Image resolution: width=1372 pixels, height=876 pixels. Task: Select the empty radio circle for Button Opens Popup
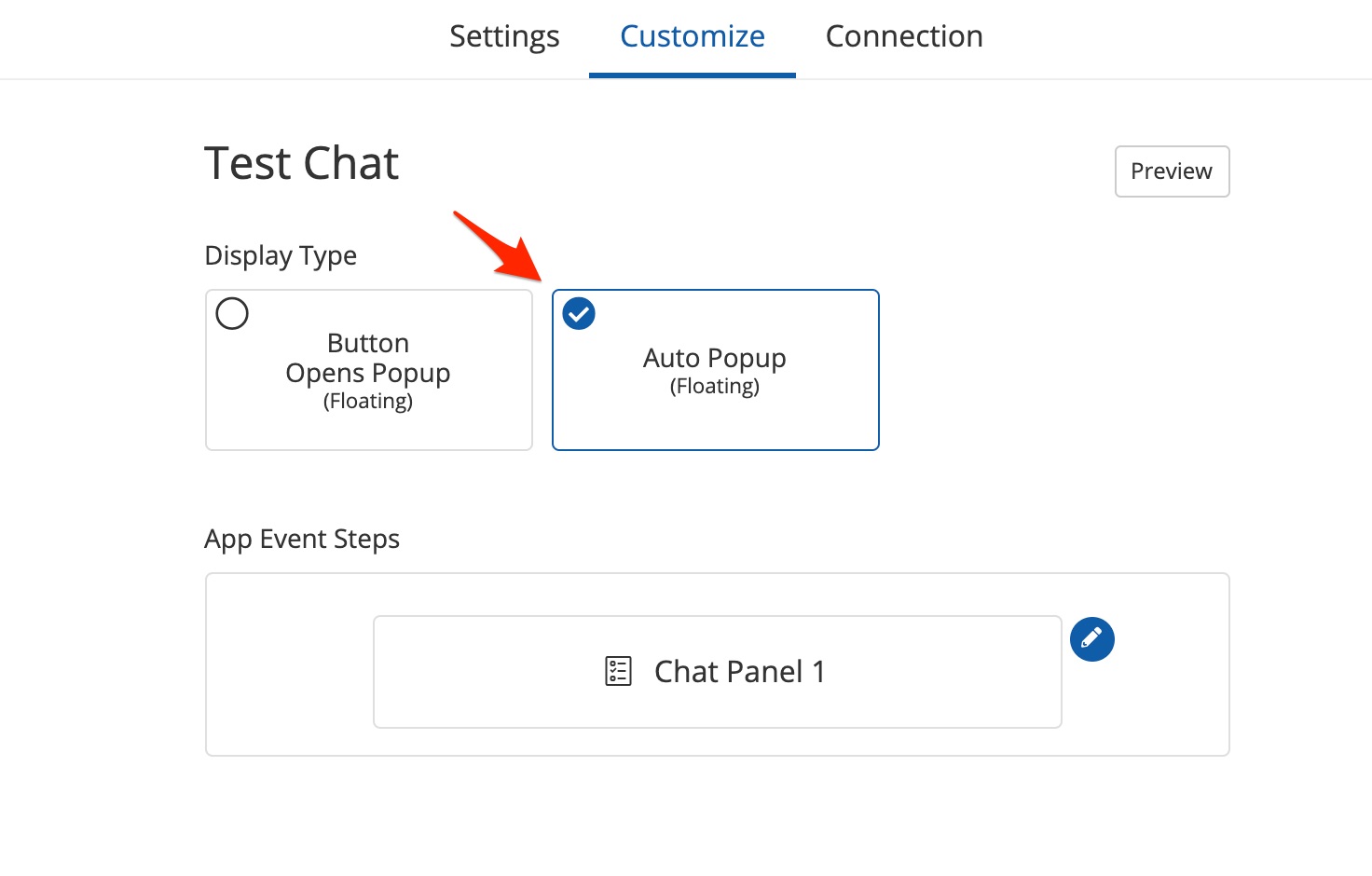tap(232, 313)
